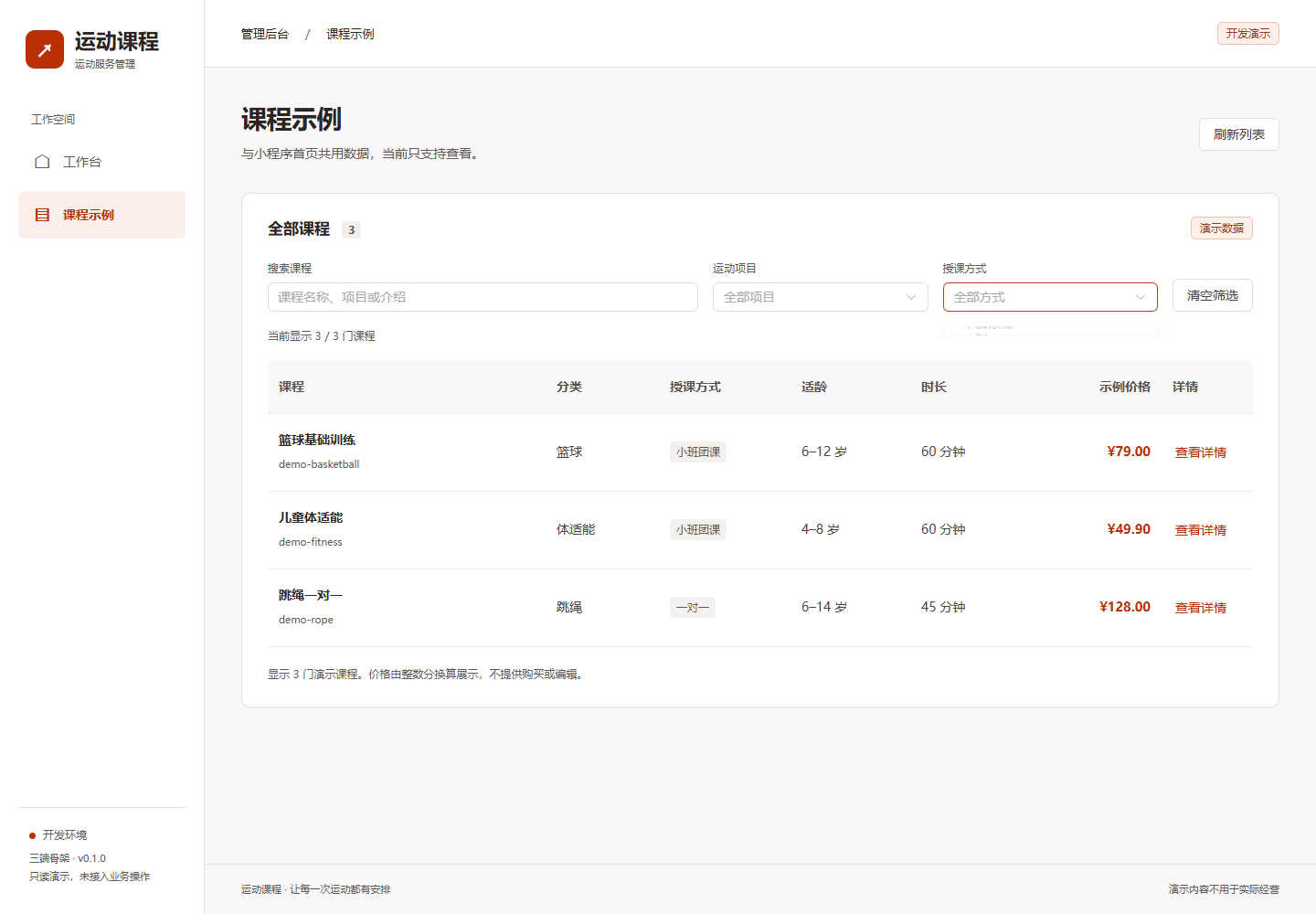Click the 课程示例 breadcrumb item
The image size is (1316, 914).
350,34
